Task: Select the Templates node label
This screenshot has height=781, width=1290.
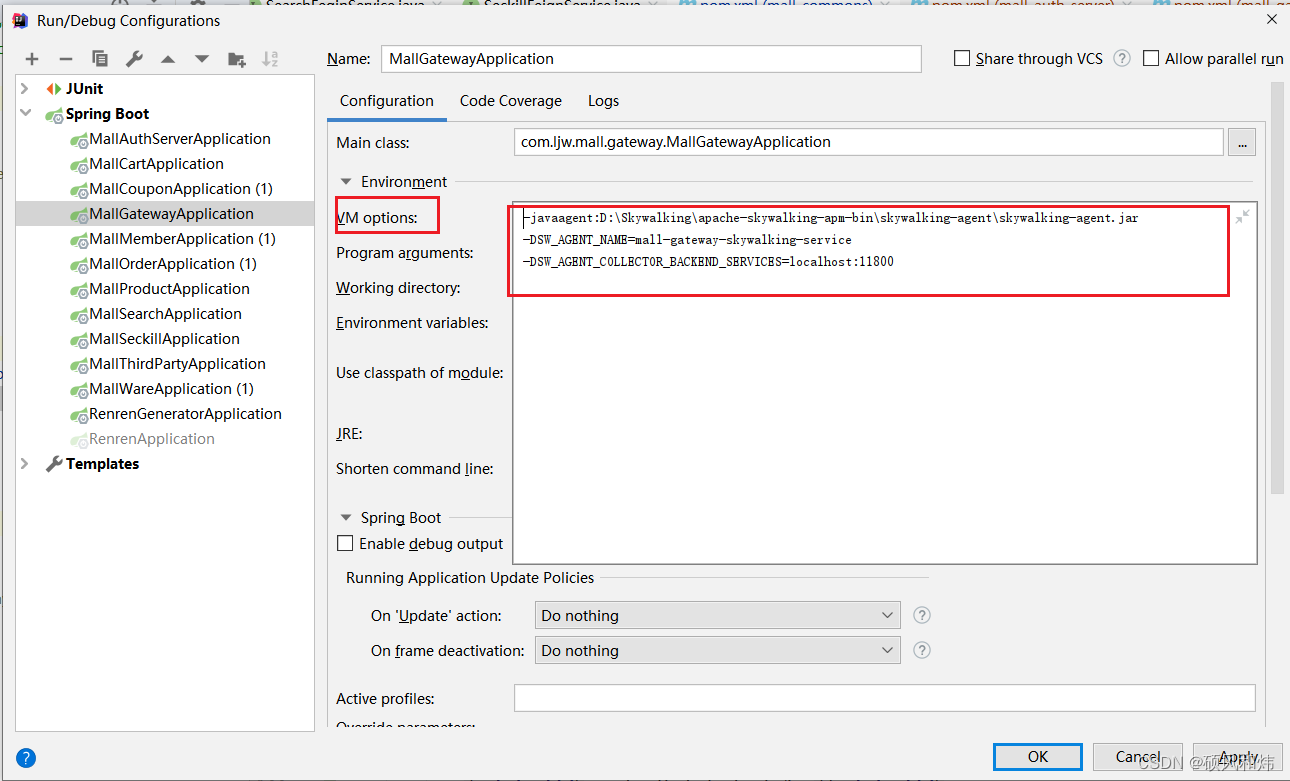Action: coord(102,464)
